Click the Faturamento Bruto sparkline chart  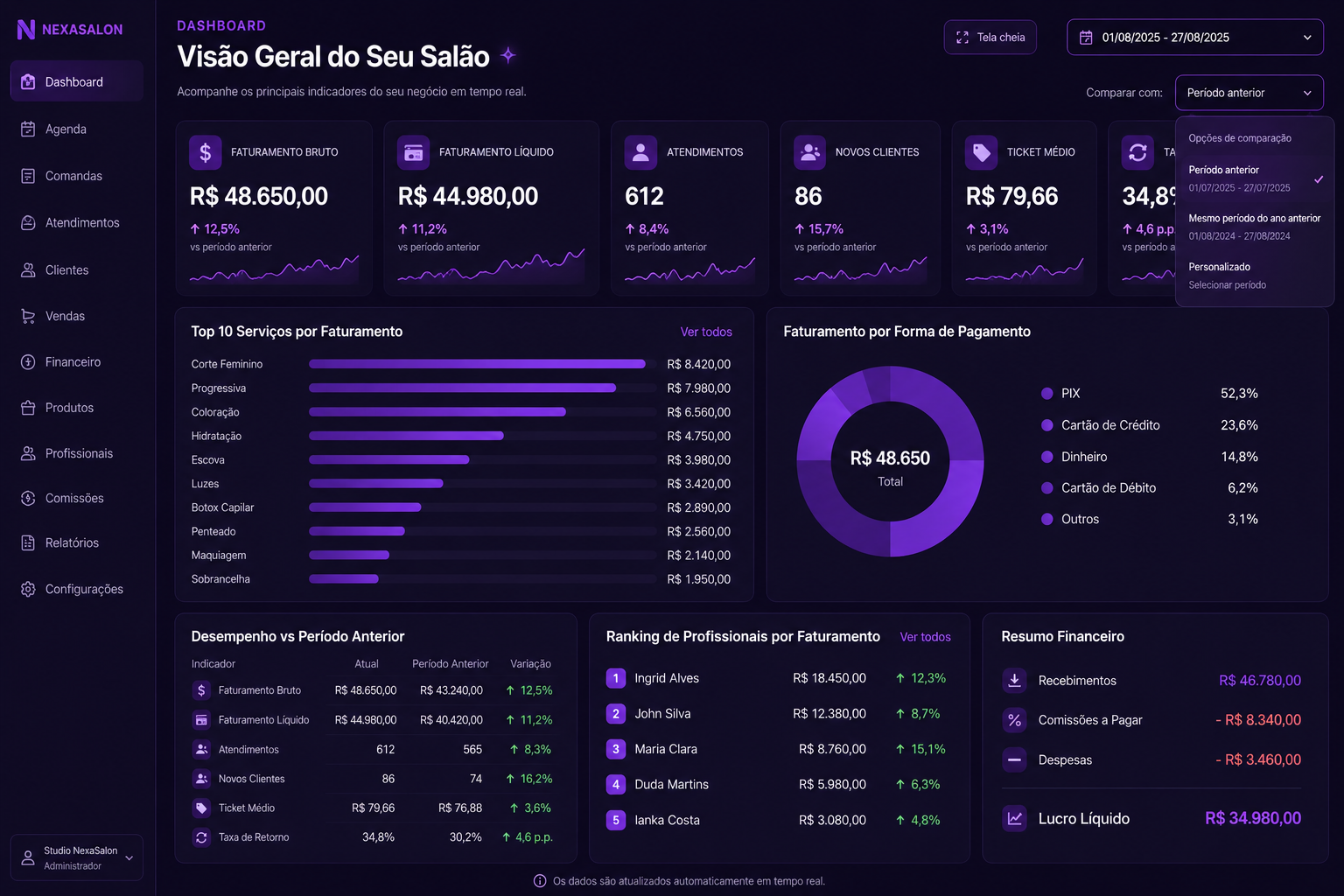pyautogui.click(x=274, y=269)
